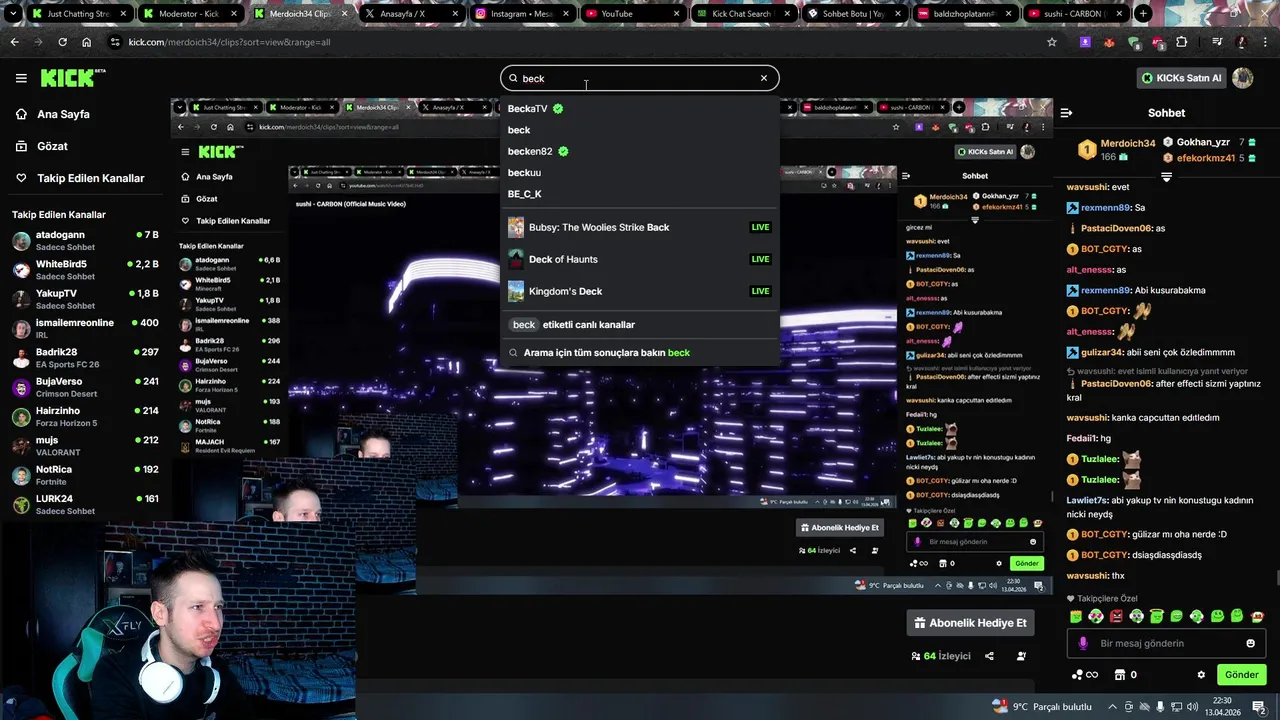This screenshot has height=720, width=1280.
Task: Click the share icon beside 64 İzleyici
Action: pyautogui.click(x=989, y=656)
